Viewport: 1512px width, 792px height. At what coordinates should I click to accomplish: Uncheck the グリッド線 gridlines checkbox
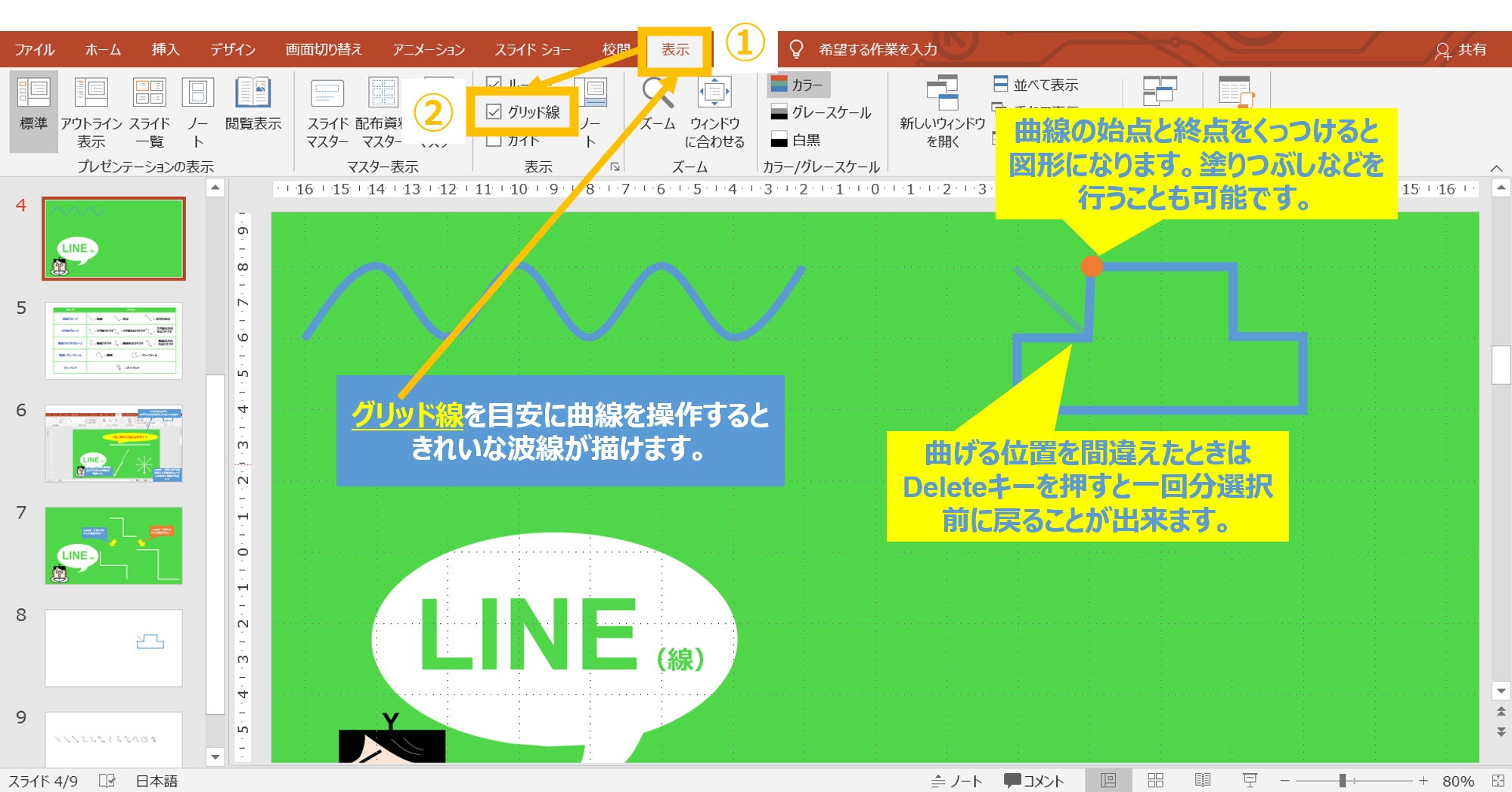[x=494, y=112]
